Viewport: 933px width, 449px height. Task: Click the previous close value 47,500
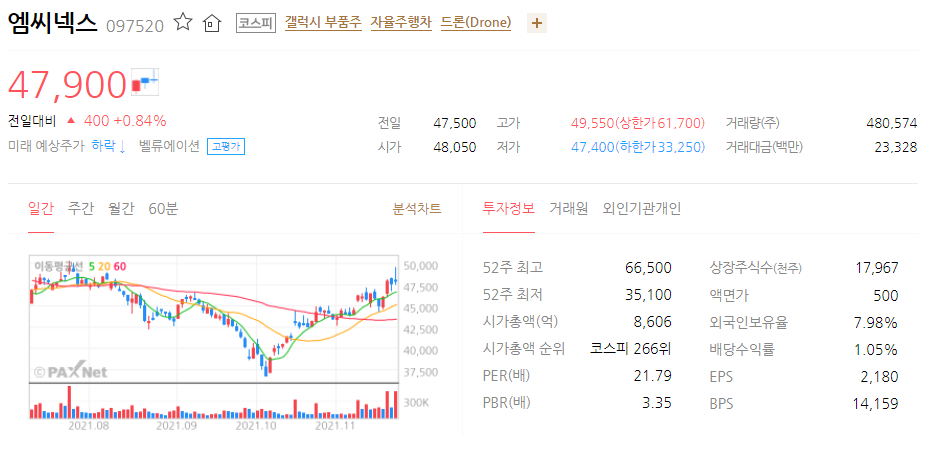pyautogui.click(x=455, y=124)
